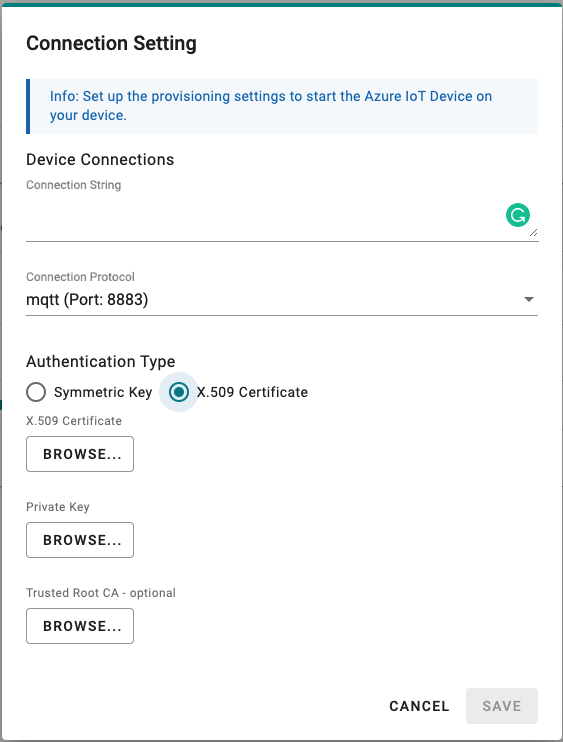Browse for the Trusted Root CA file
The width and height of the screenshot is (563, 742).
[x=80, y=627]
